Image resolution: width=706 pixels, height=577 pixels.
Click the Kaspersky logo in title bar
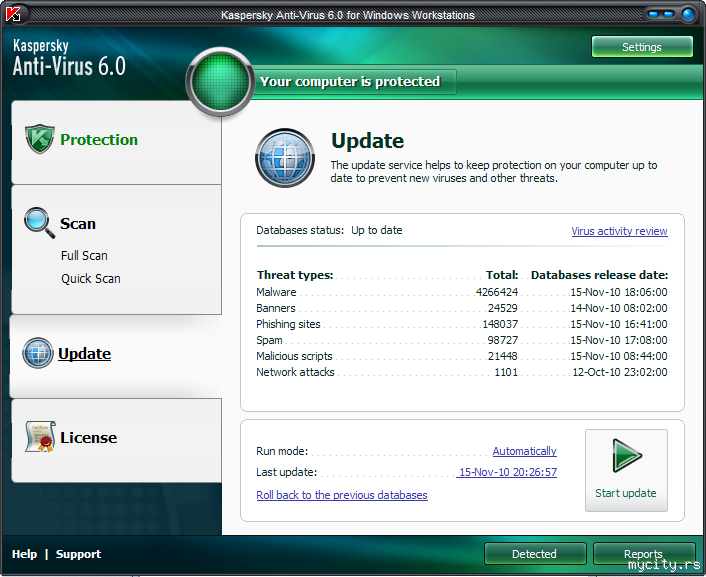click(13, 14)
